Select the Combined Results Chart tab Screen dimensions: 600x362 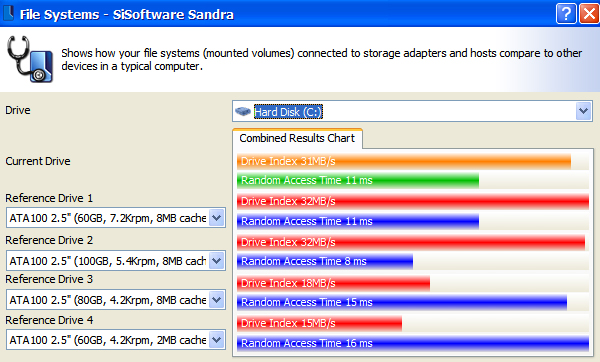point(297,138)
